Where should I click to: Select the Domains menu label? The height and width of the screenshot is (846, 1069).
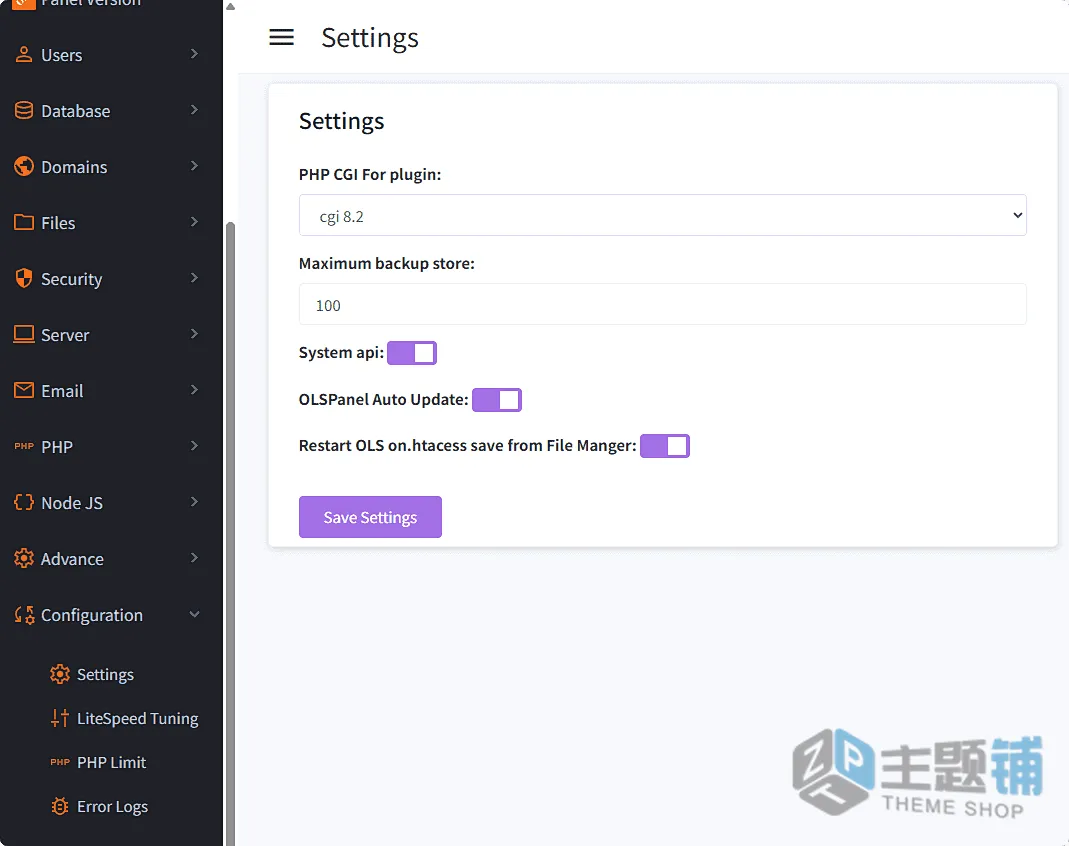[74, 167]
